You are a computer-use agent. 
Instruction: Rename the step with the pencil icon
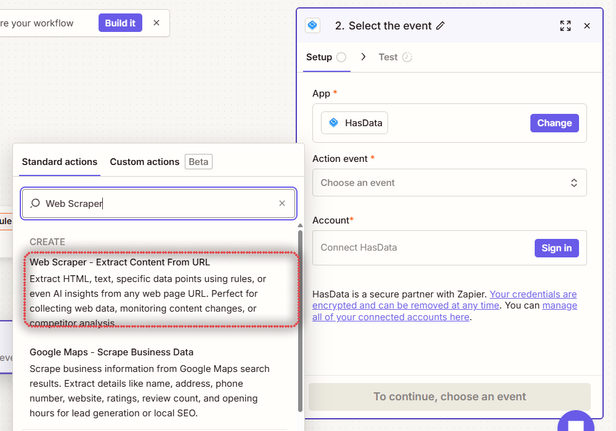coord(440,26)
